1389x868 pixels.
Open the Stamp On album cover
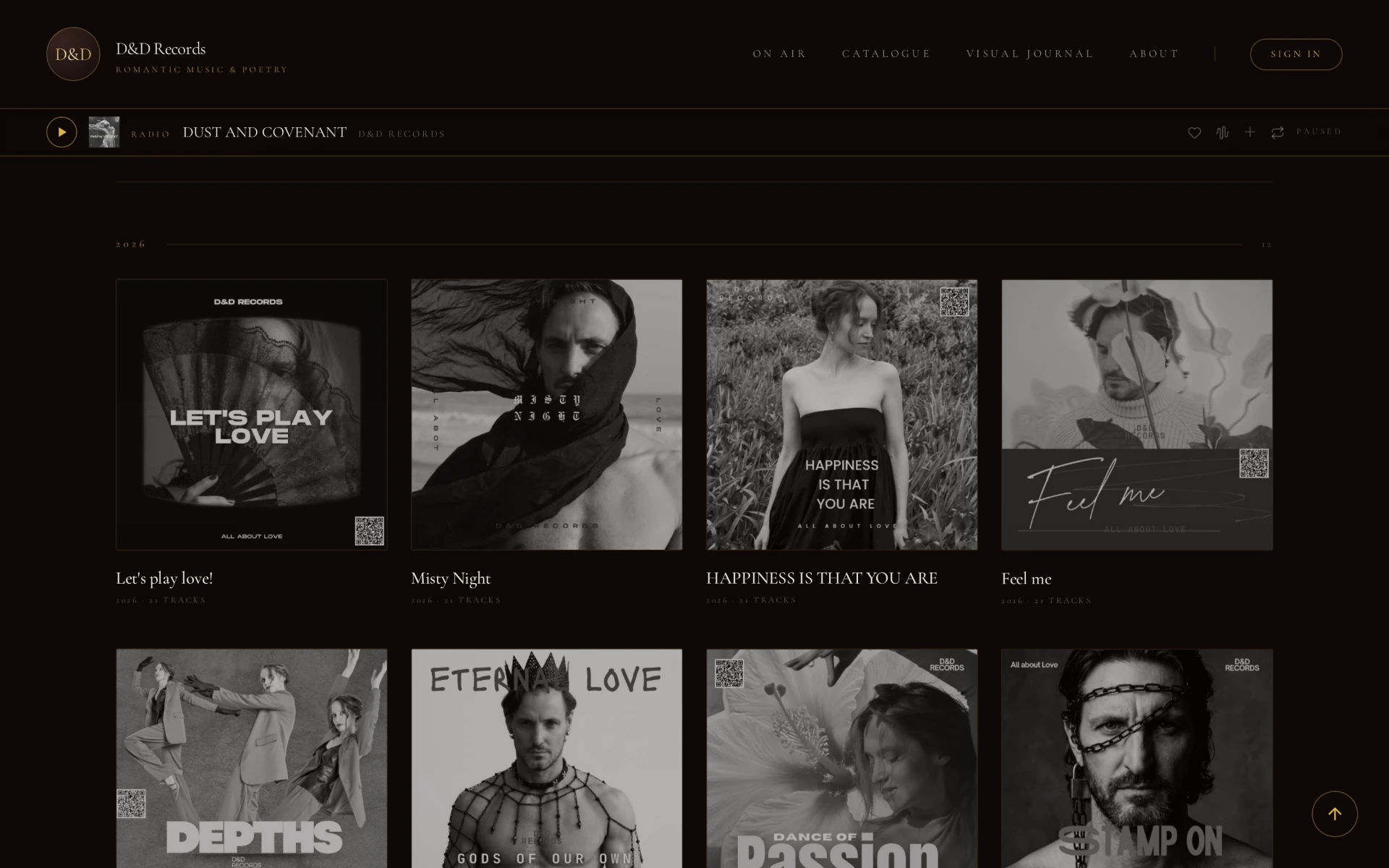(1137, 758)
